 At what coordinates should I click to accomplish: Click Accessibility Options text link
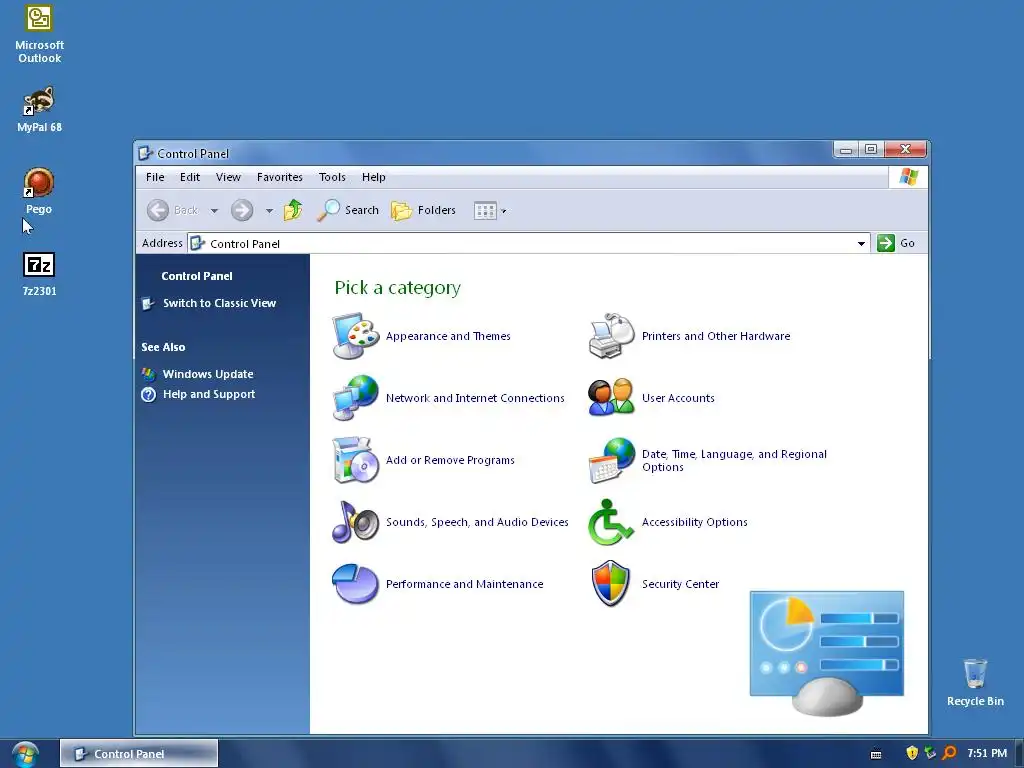[694, 522]
